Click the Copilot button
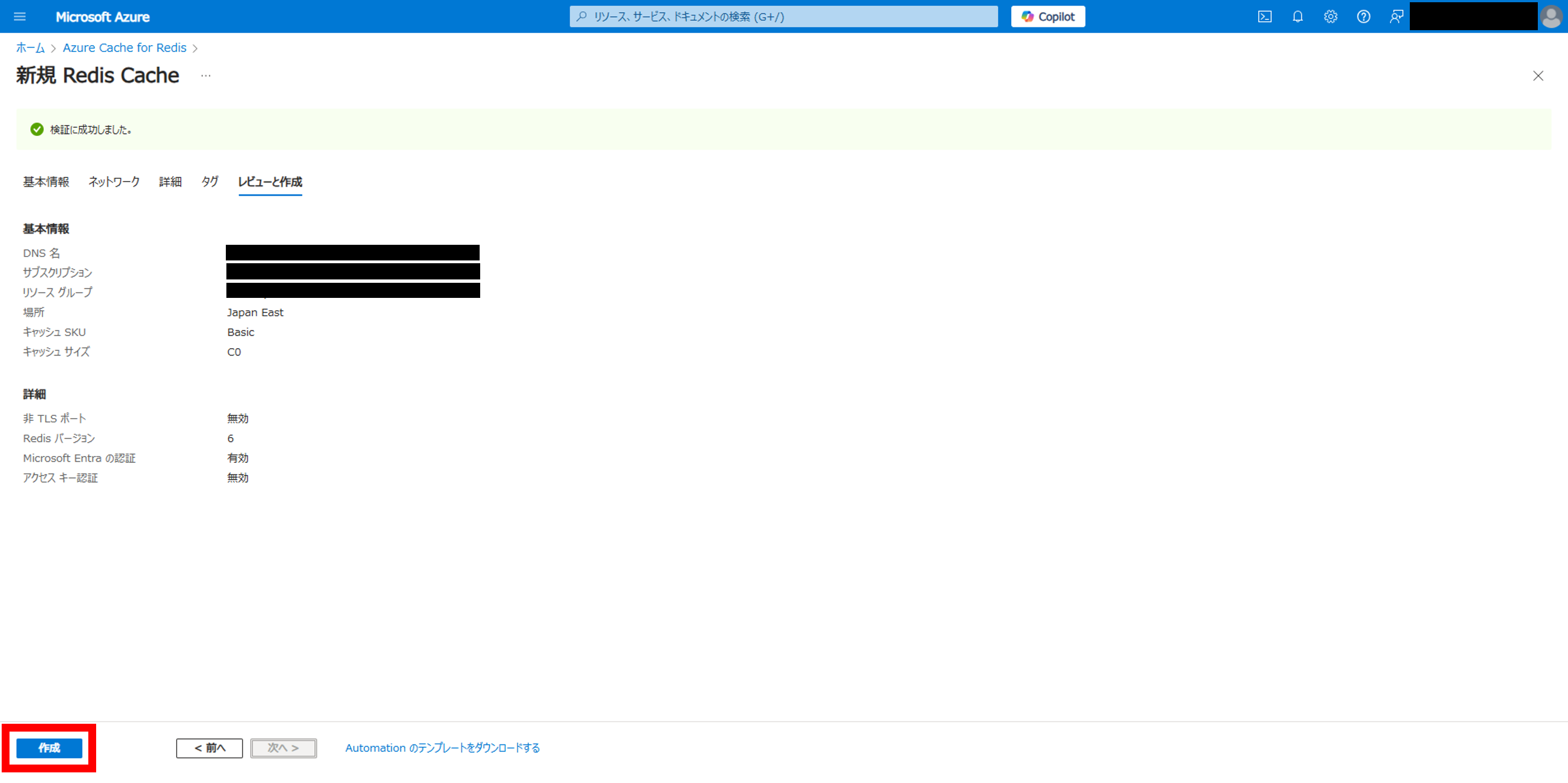The height and width of the screenshot is (783, 1568). (x=1048, y=16)
